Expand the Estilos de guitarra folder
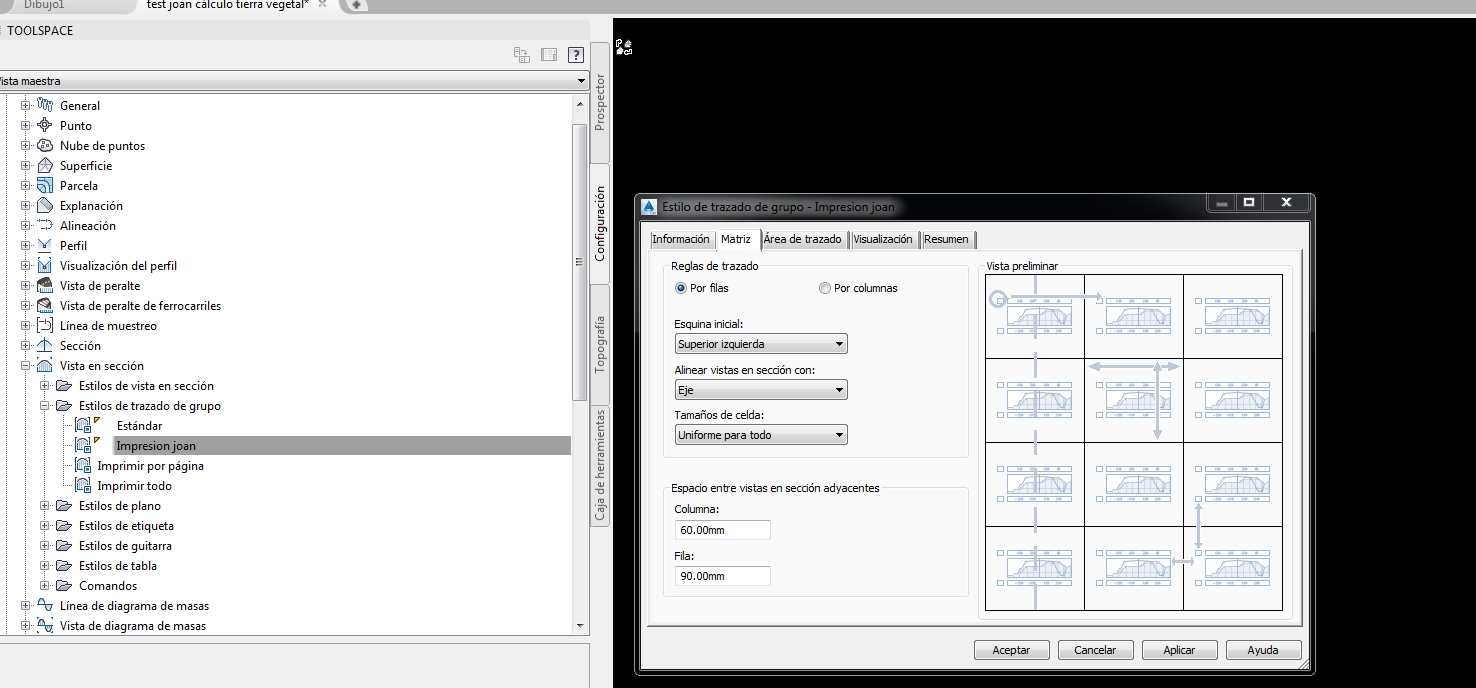1476x688 pixels. tap(44, 546)
